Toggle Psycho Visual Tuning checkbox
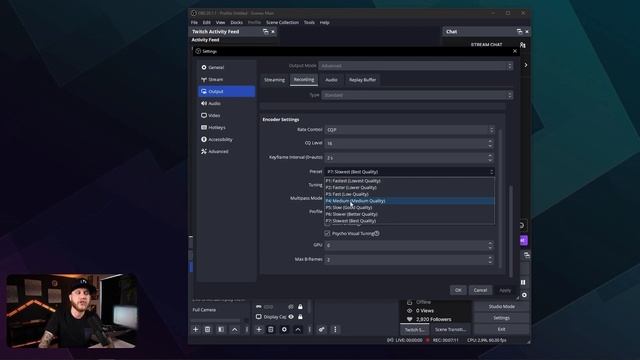This screenshot has height=360, width=640. pyautogui.click(x=327, y=233)
